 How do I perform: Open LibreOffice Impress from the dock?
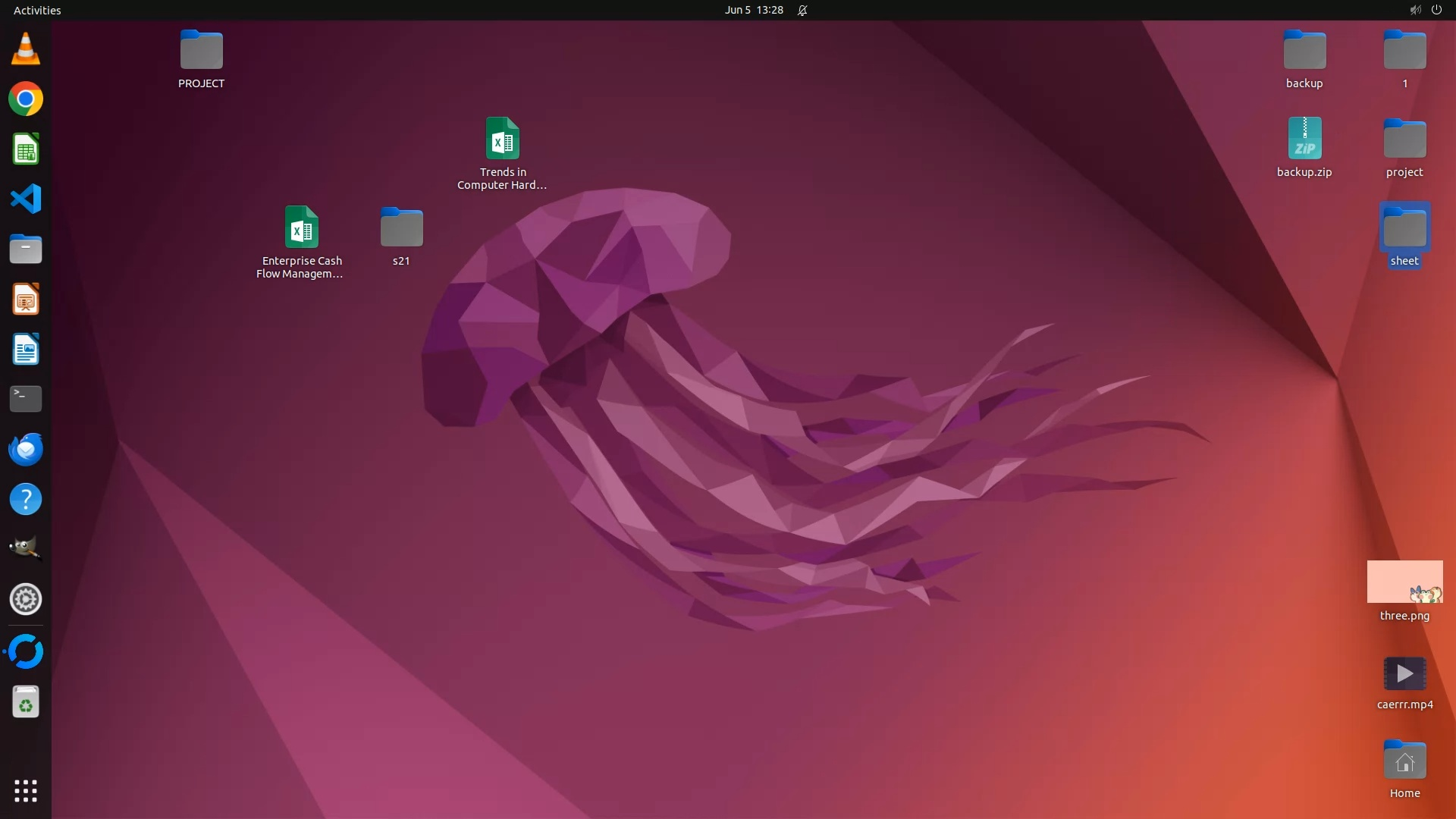click(x=25, y=300)
